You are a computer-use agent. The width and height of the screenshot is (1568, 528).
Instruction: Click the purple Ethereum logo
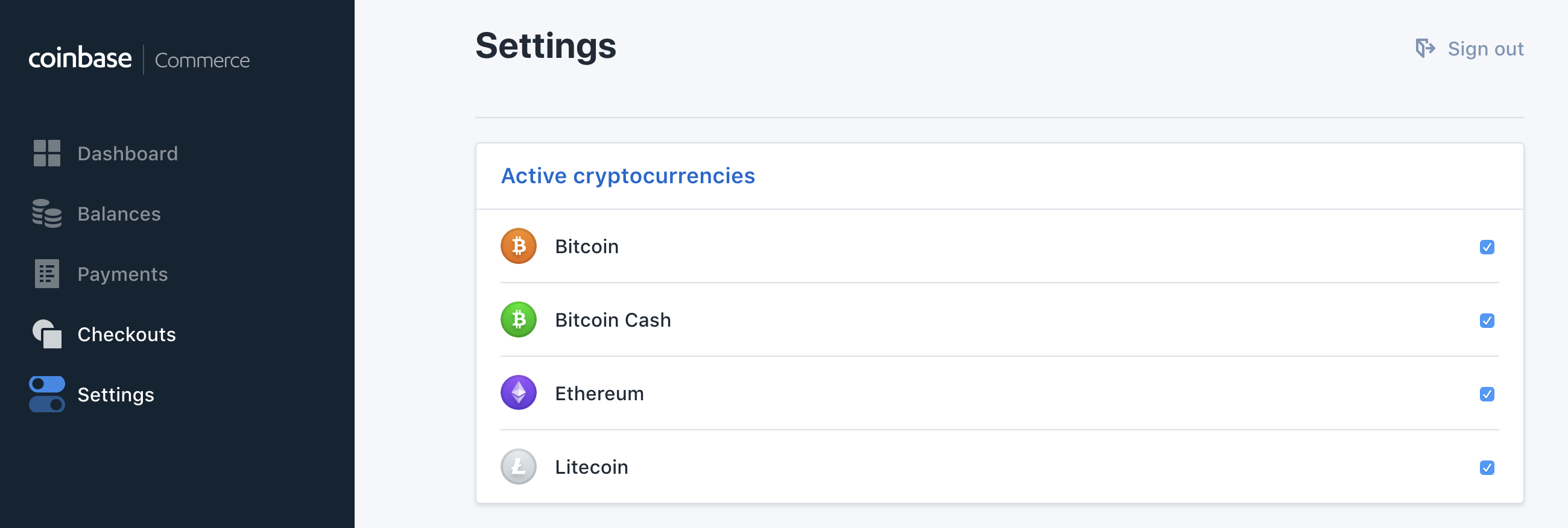(x=518, y=392)
